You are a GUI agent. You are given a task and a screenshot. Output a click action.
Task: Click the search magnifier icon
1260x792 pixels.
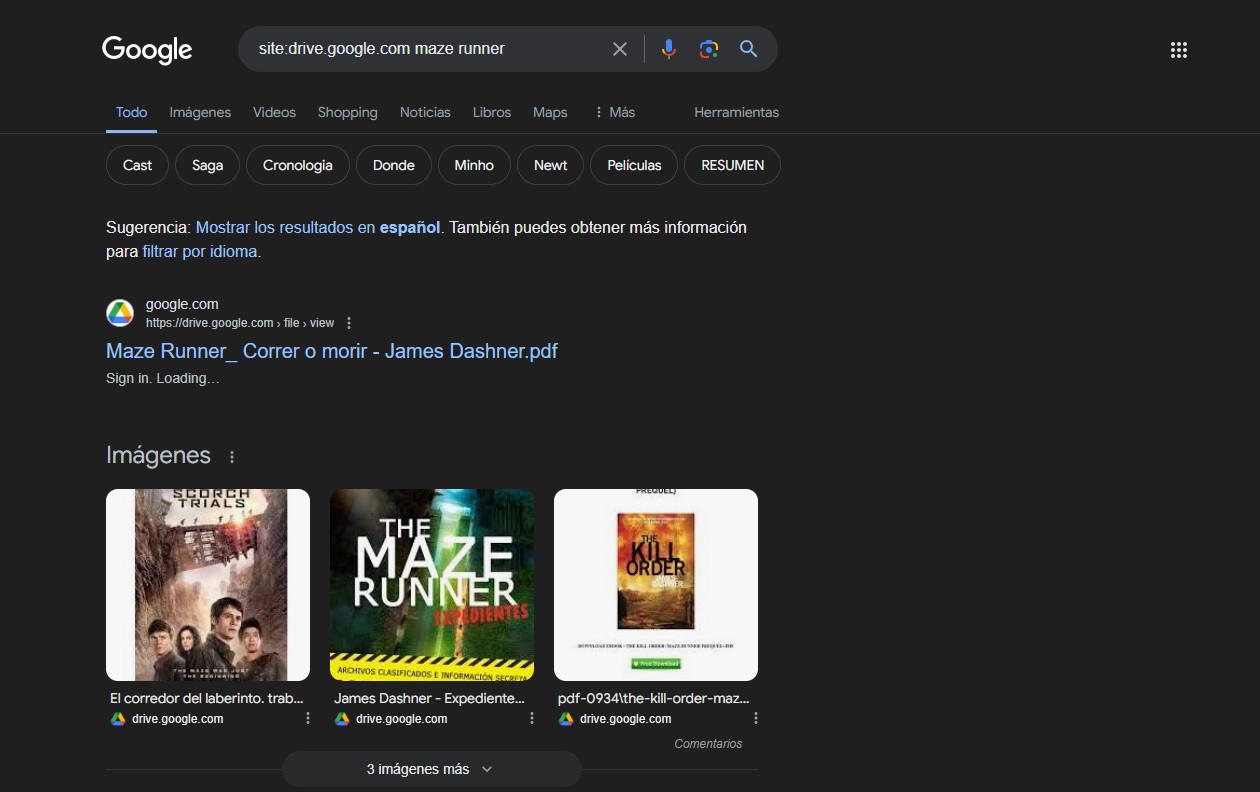point(748,48)
